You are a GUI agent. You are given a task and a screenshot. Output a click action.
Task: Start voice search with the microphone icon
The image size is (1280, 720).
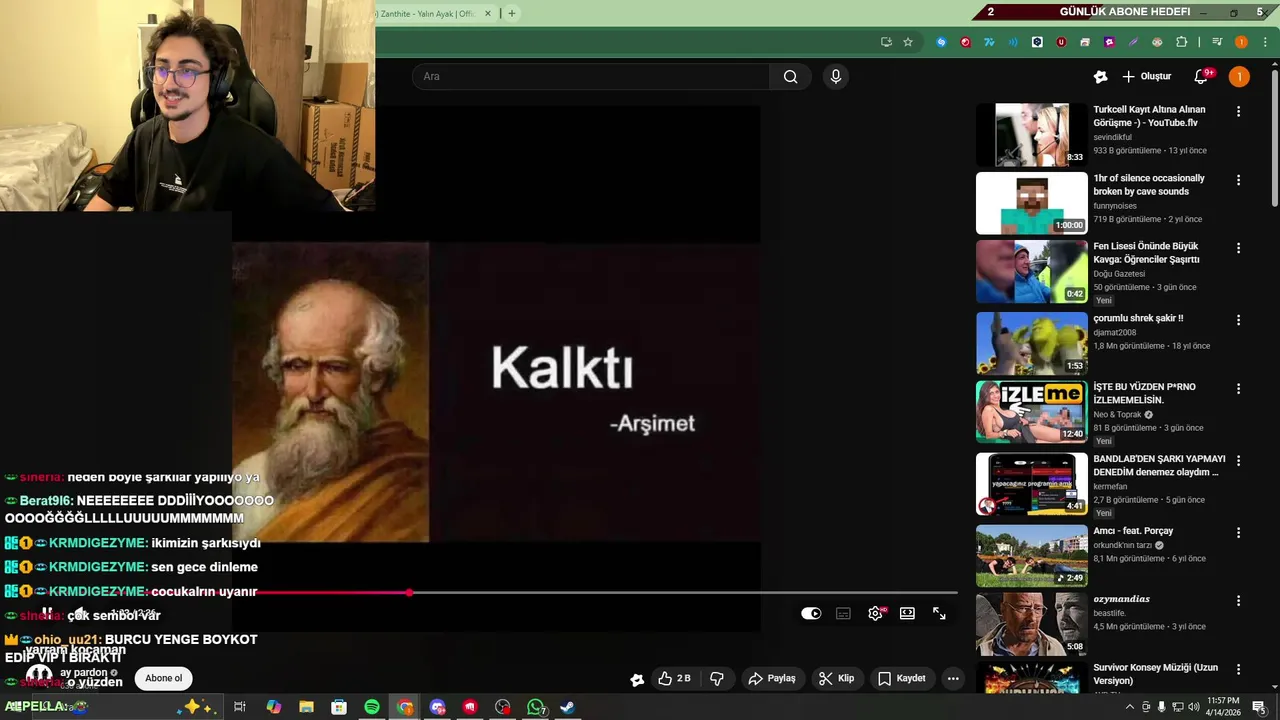coord(836,77)
